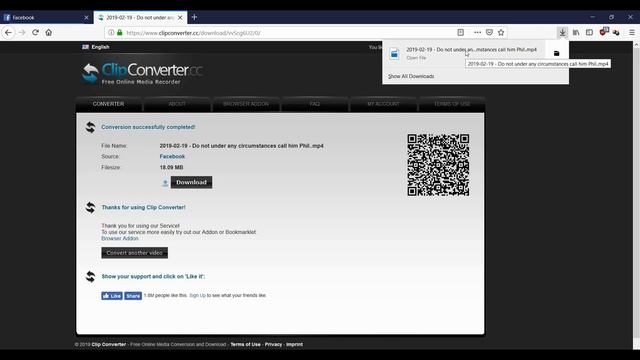Go back with the browser back arrow
The width and height of the screenshot is (640, 360).
point(8,32)
